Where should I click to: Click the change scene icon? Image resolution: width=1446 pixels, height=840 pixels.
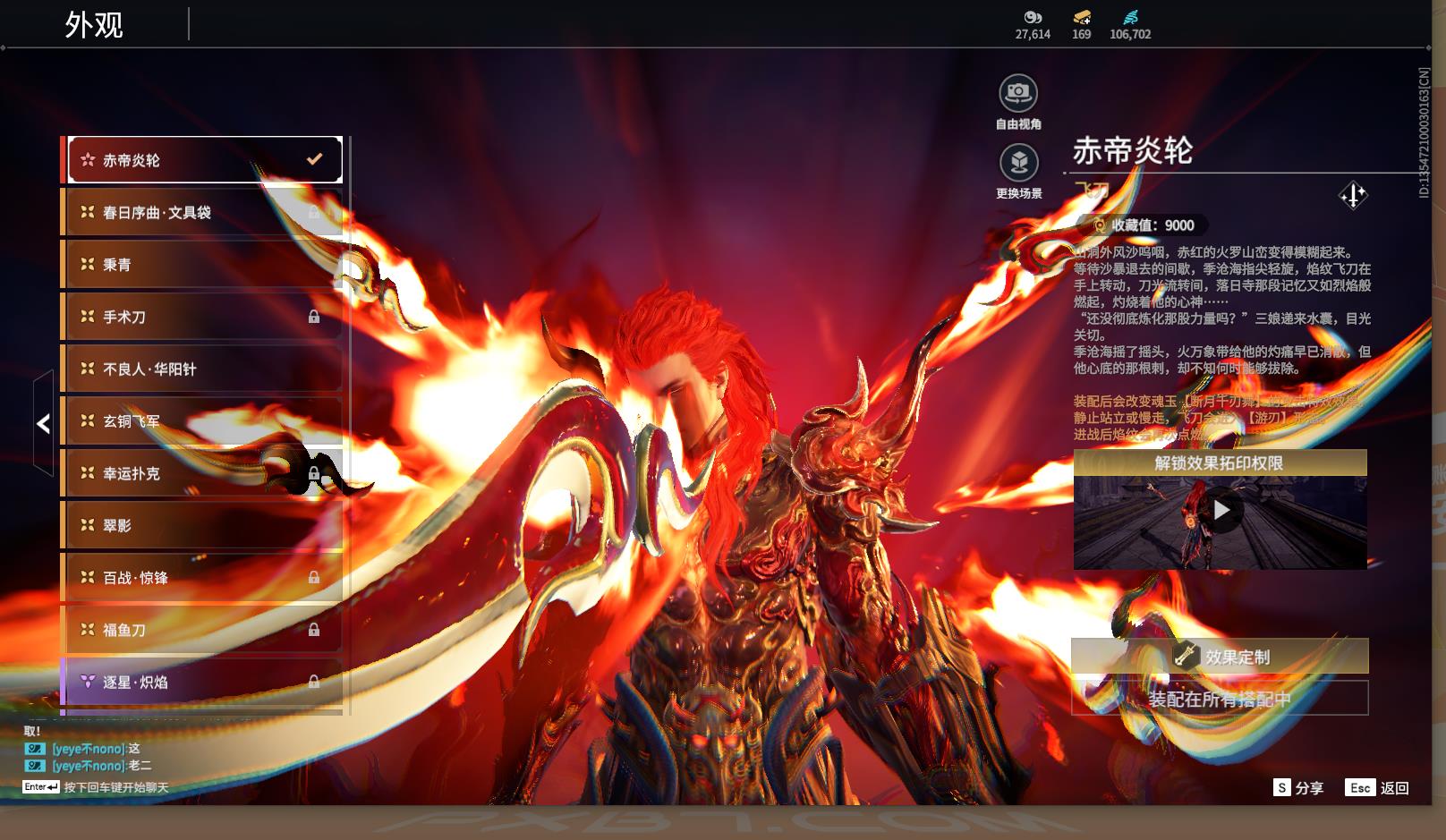(x=1017, y=163)
